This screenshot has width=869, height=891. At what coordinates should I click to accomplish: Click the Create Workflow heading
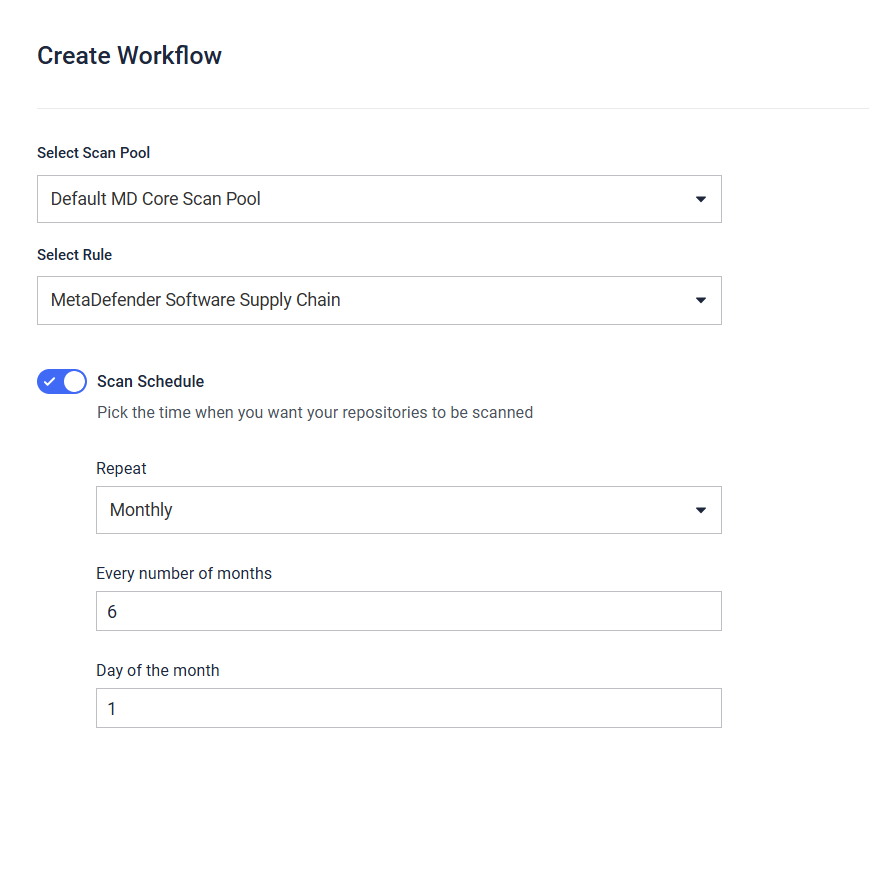point(130,56)
